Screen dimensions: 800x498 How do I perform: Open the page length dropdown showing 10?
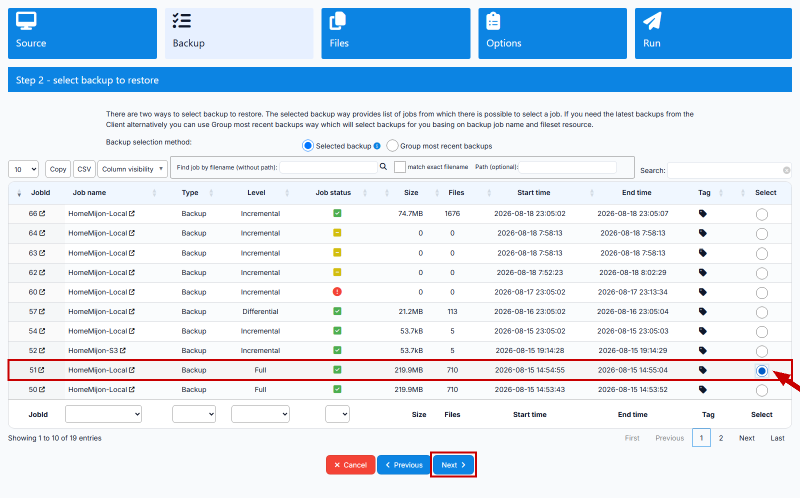23,169
